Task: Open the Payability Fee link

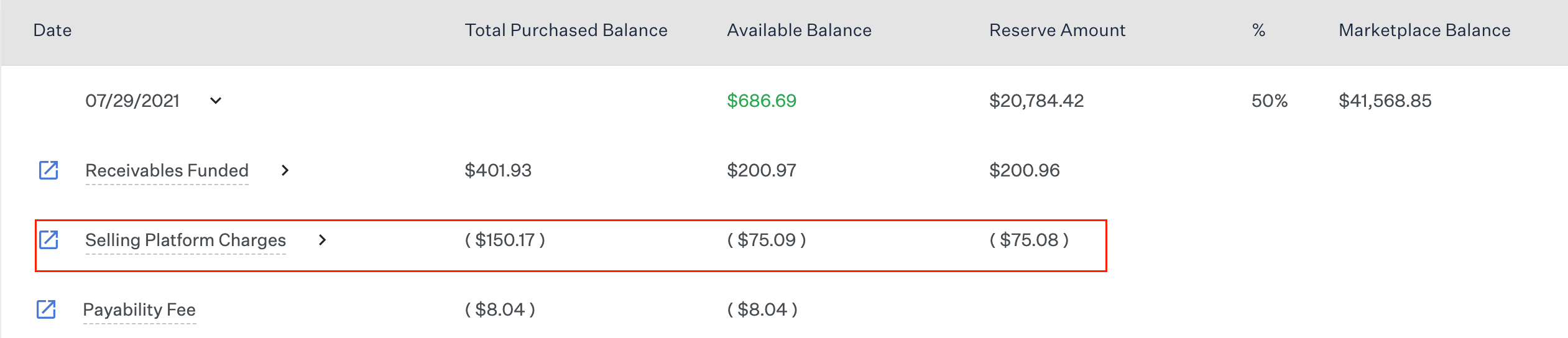Action: click(139, 309)
